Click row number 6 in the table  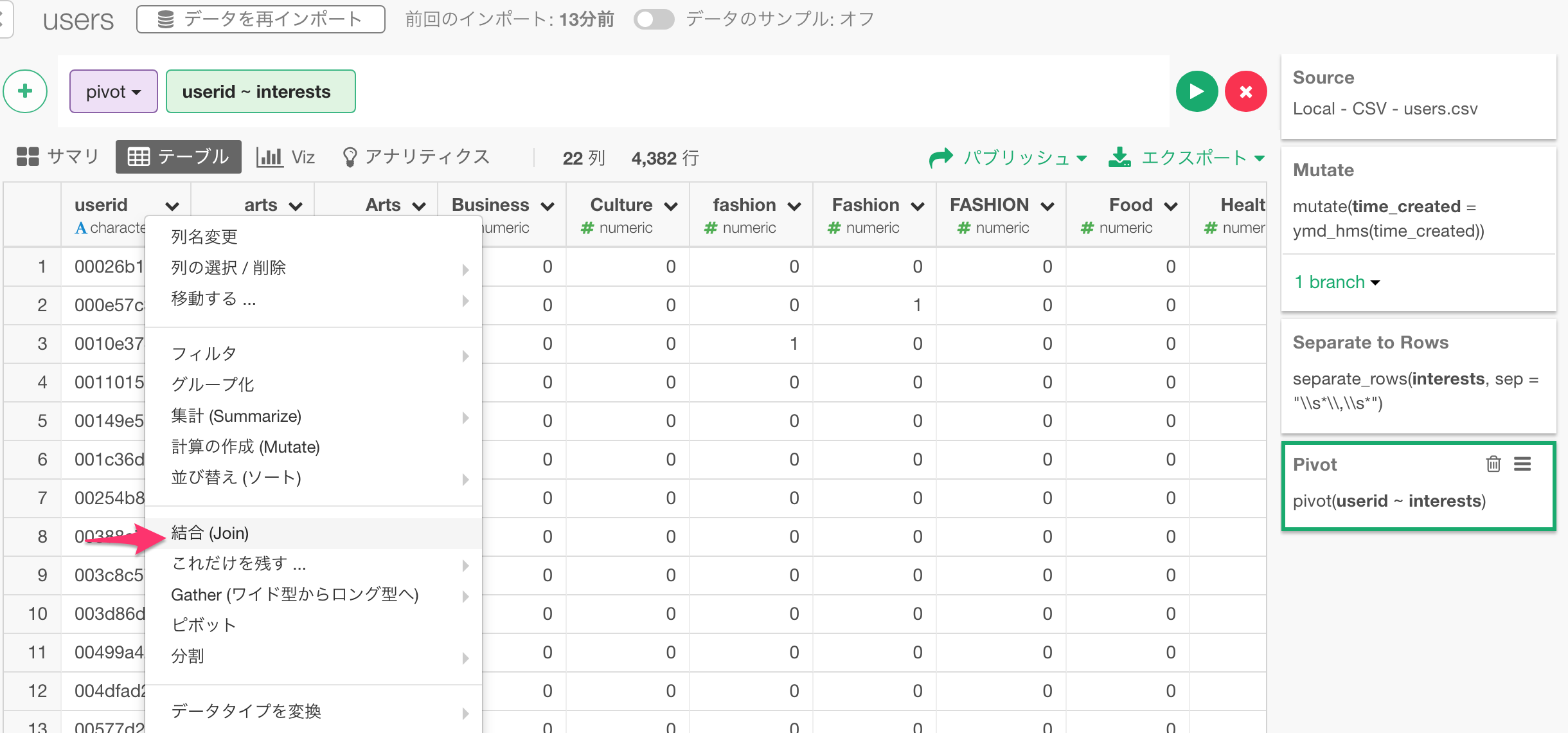click(x=42, y=459)
